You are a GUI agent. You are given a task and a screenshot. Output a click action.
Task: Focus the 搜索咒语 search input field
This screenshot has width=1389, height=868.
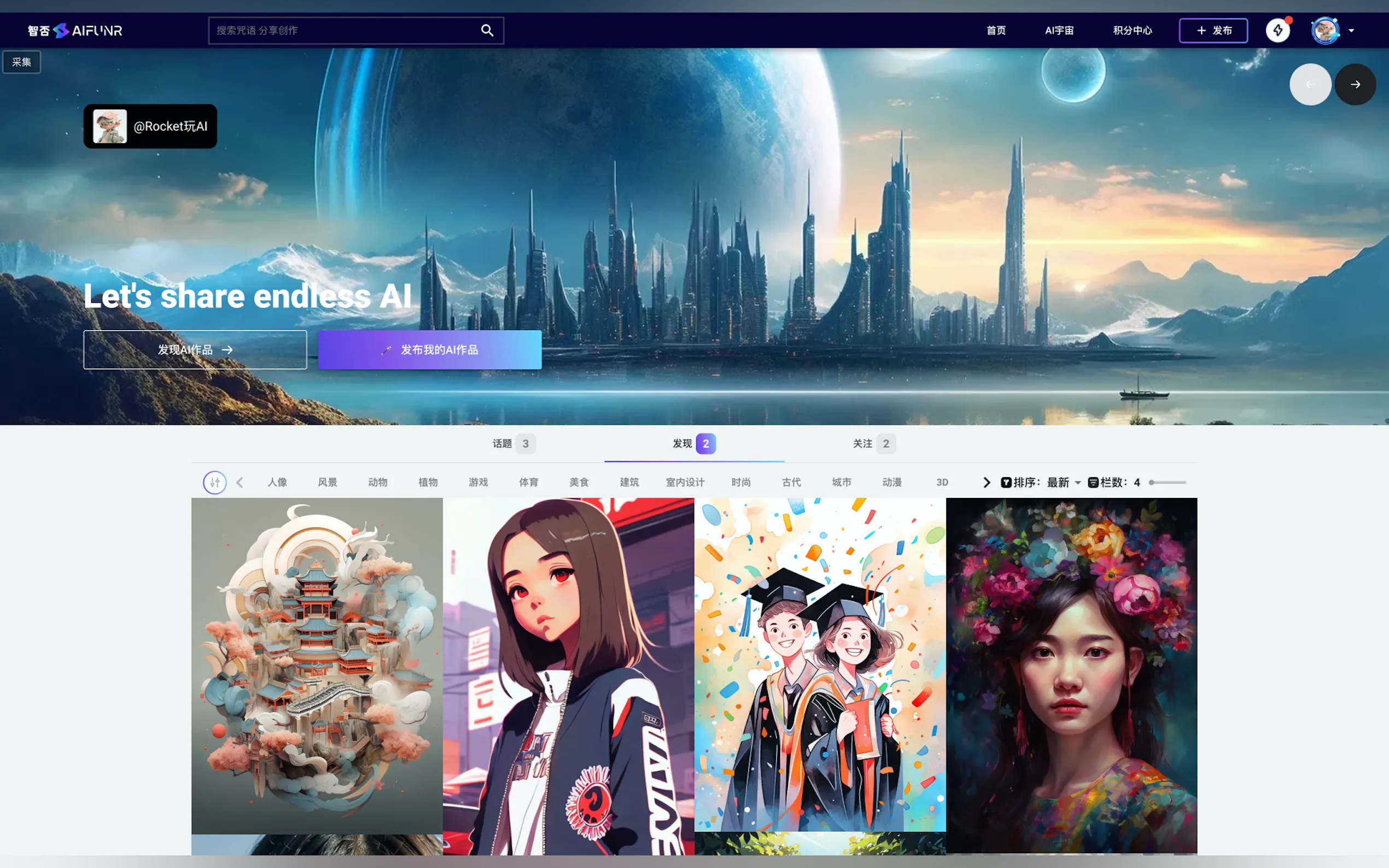345,31
